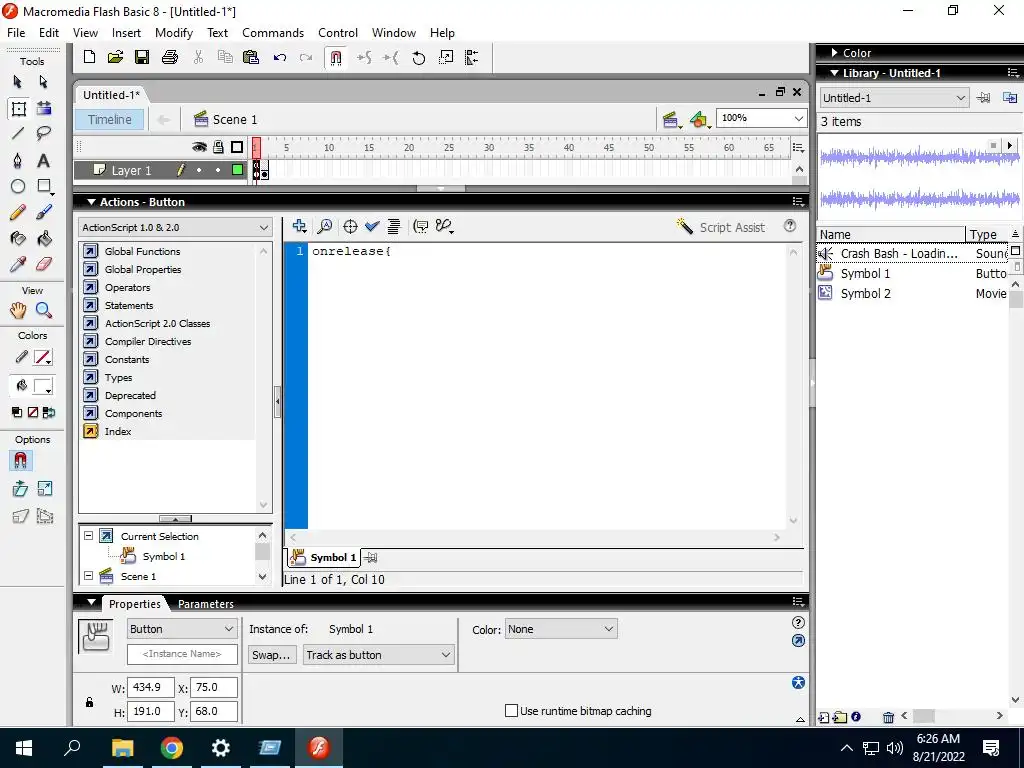This screenshot has width=1024, height=768.
Task: Select the Subselection tool
Action: click(x=43, y=82)
